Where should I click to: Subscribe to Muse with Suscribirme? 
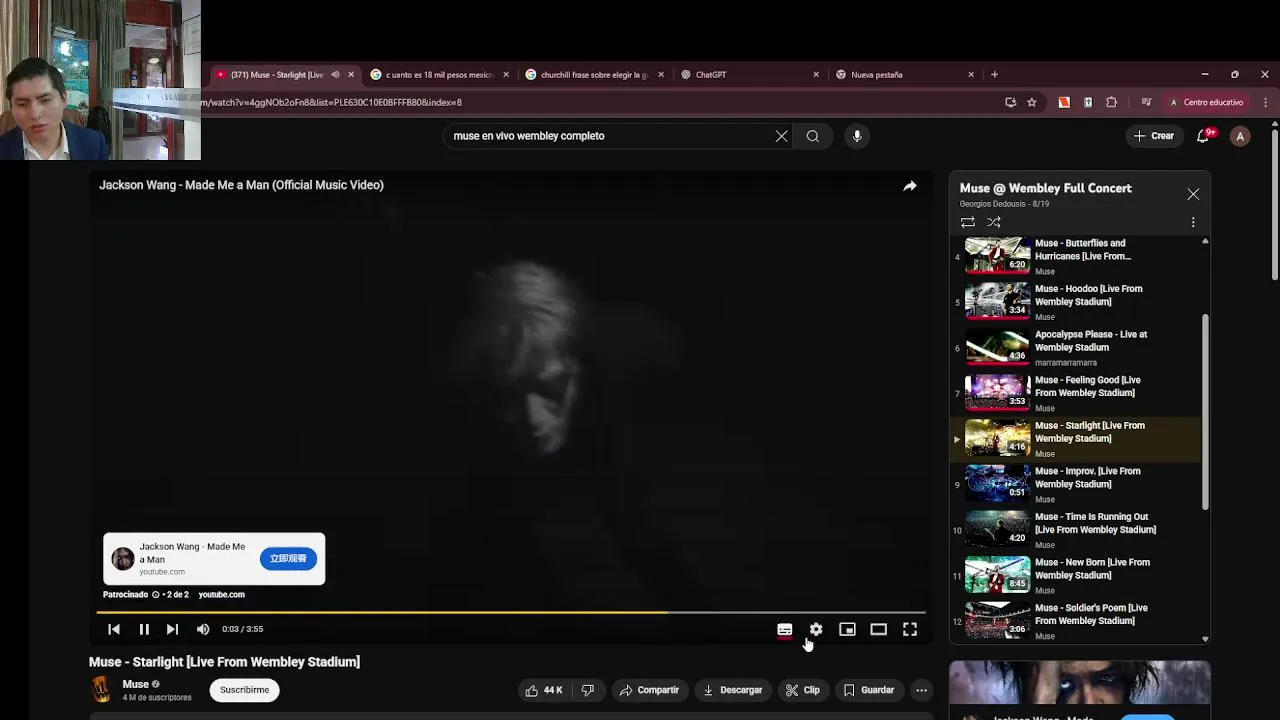click(x=245, y=690)
